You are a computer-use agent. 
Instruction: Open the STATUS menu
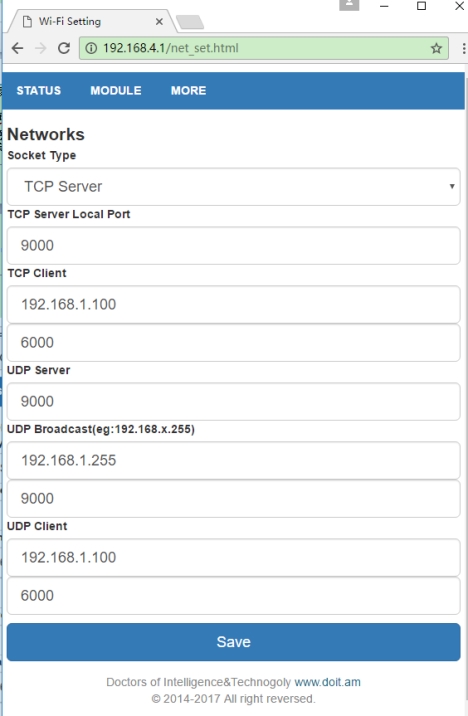pos(39,90)
